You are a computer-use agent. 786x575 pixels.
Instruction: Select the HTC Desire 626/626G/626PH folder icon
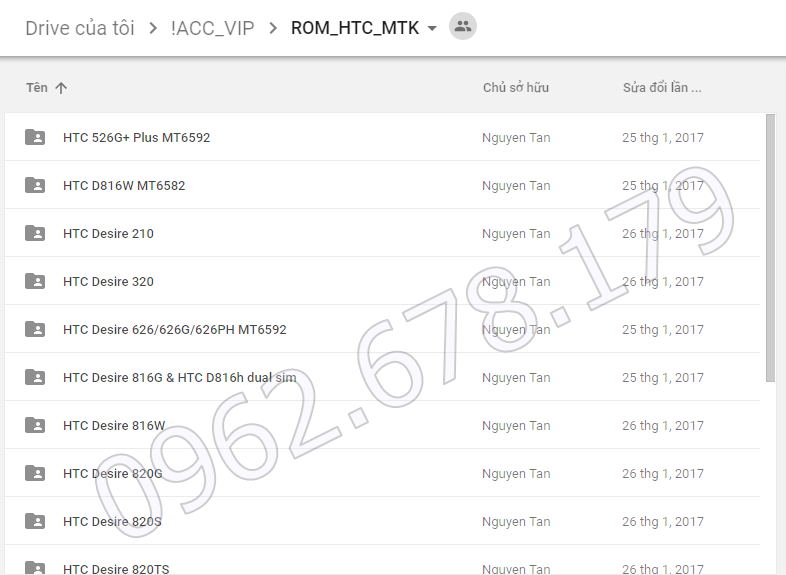point(35,329)
